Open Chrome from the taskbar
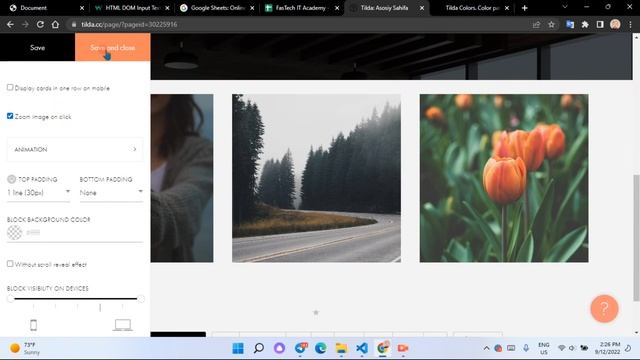640x360 pixels. point(382,348)
